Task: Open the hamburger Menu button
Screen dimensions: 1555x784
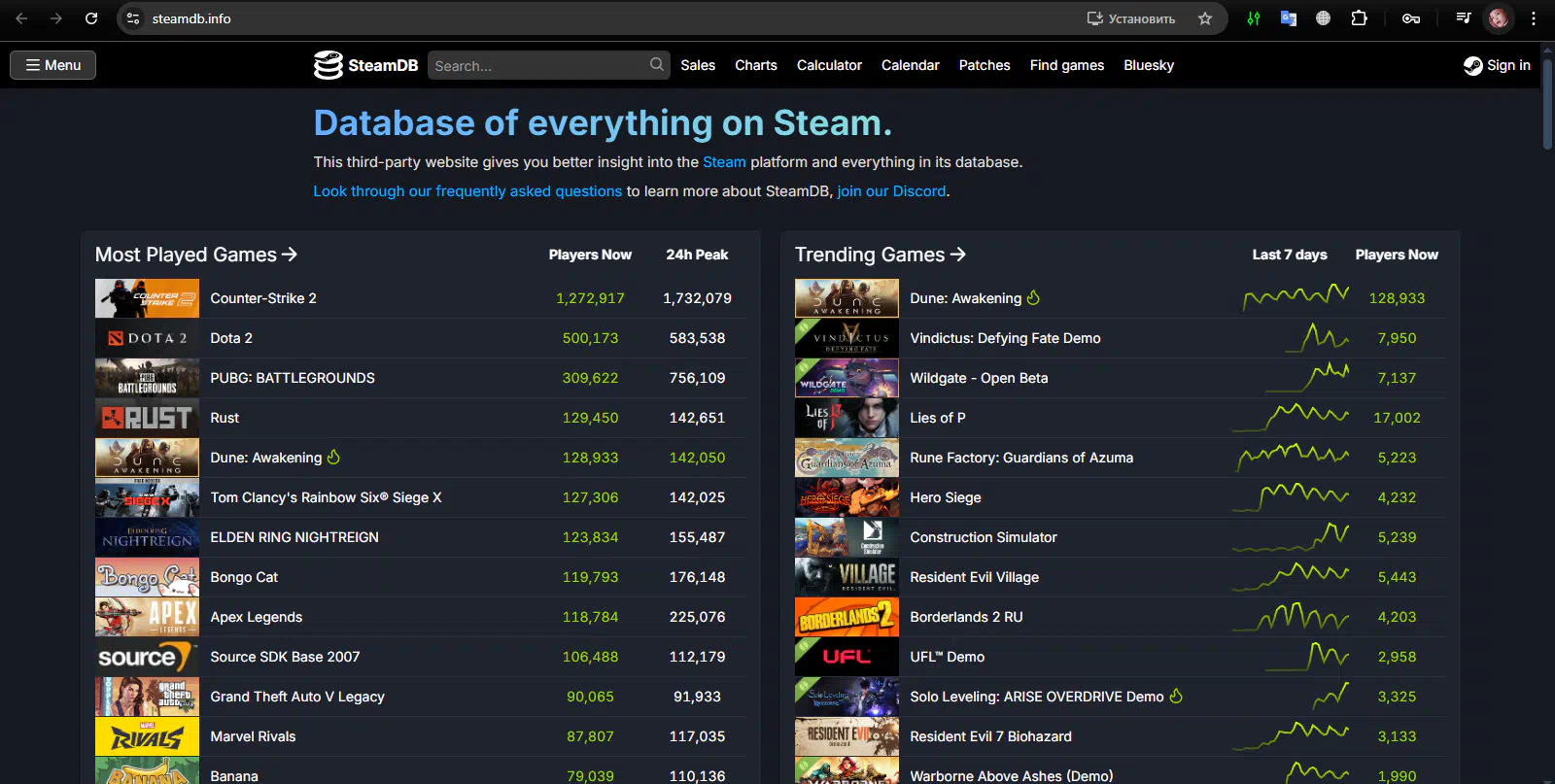Action: (52, 65)
